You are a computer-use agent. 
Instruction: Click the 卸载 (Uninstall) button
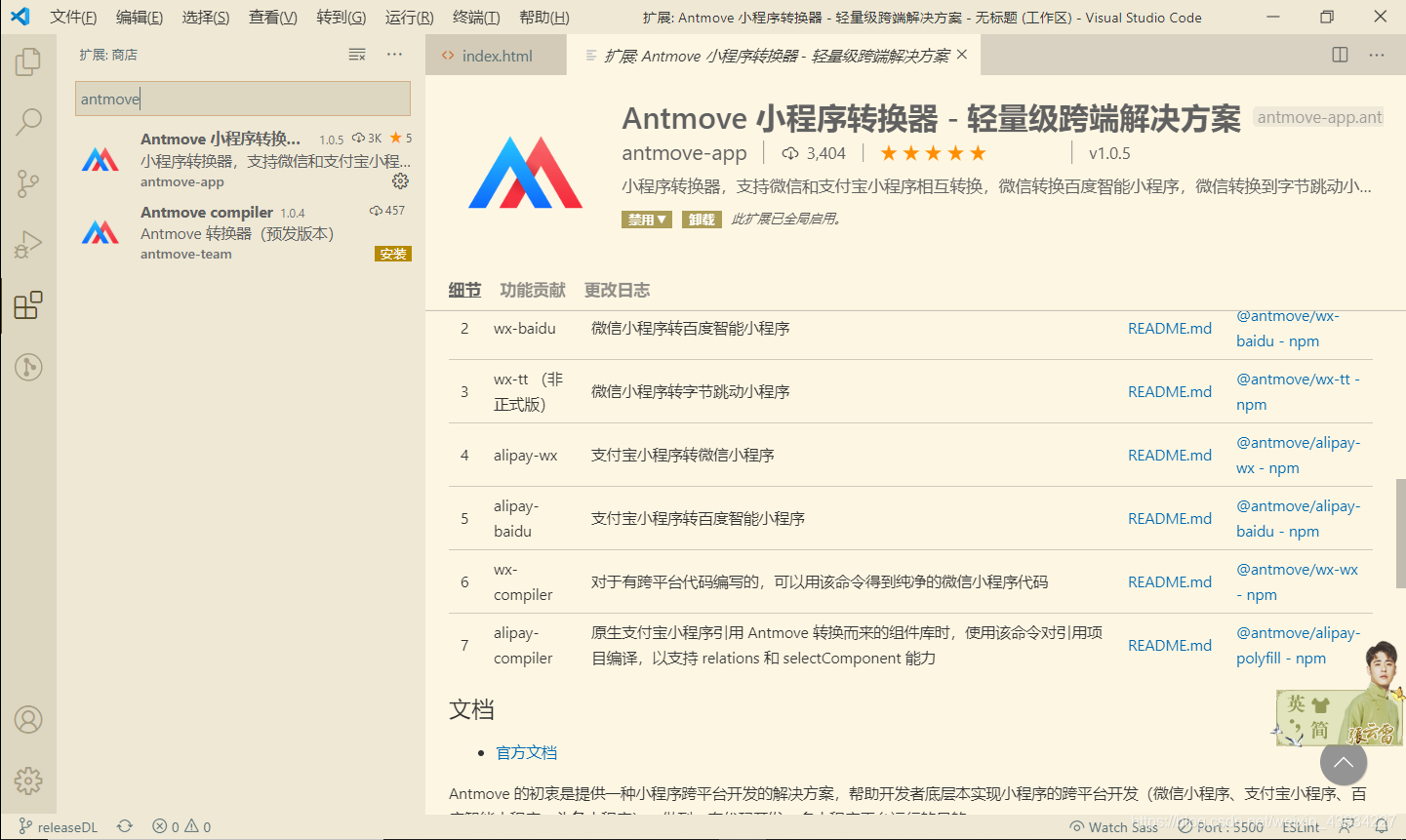(x=702, y=220)
